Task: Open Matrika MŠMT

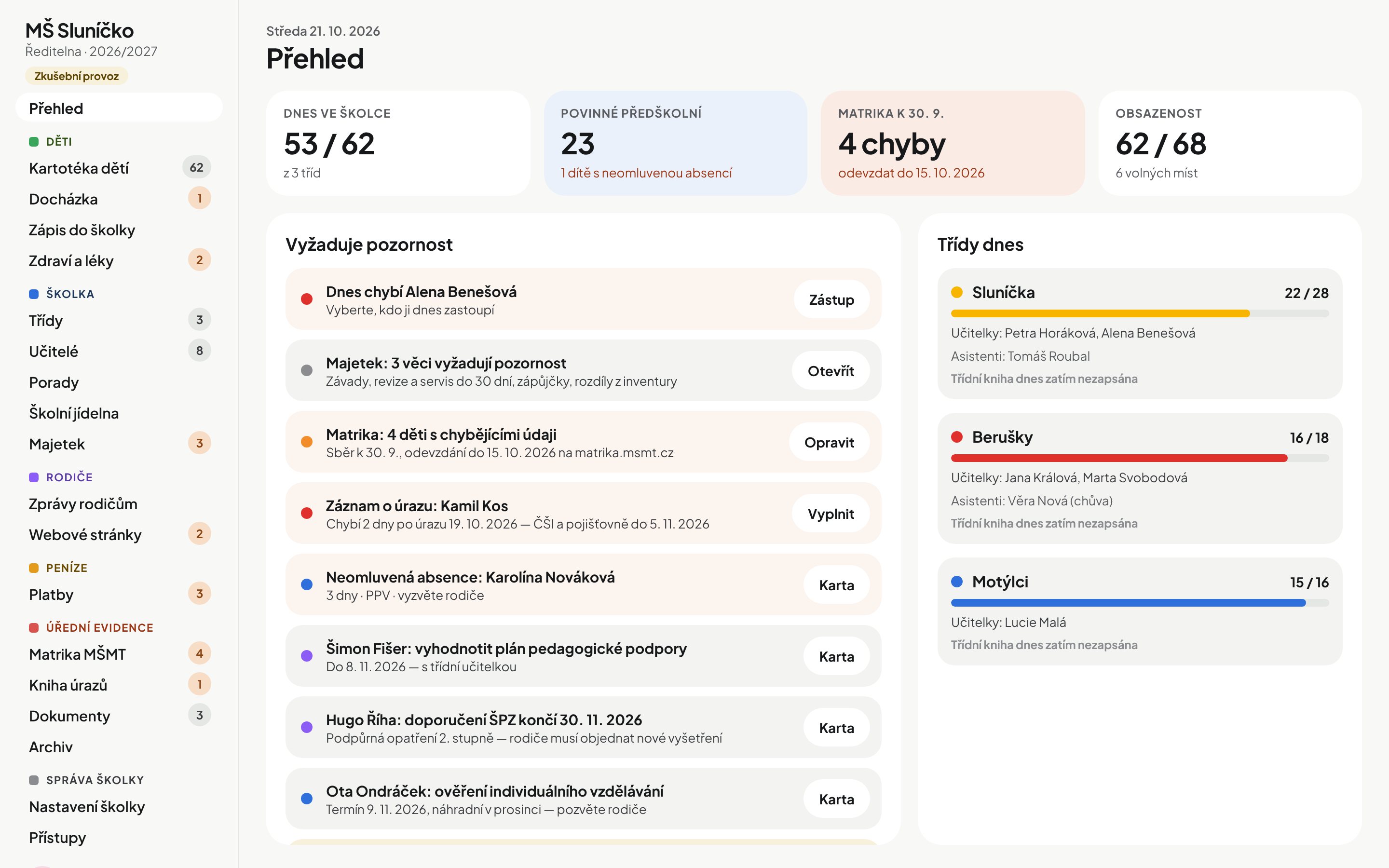Action: pos(119,654)
